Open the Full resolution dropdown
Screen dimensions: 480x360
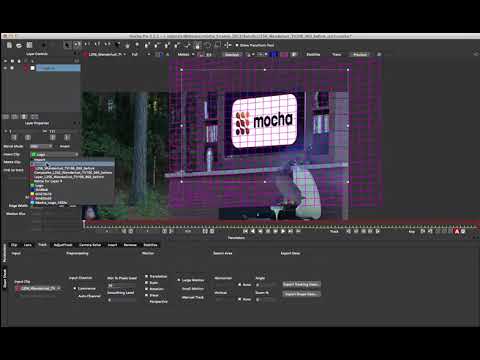[141, 54]
